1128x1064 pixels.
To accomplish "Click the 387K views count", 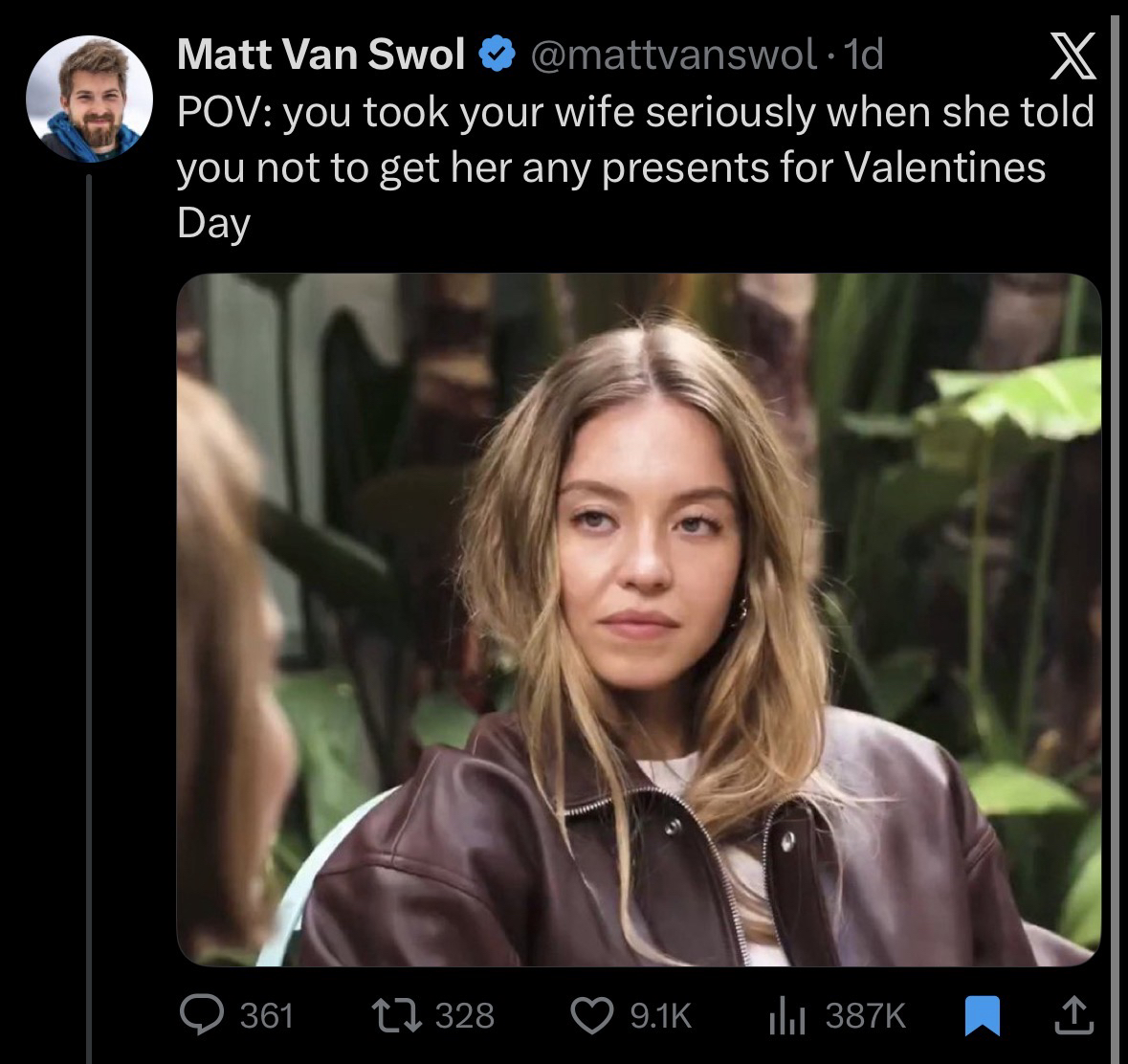I will [x=865, y=1015].
